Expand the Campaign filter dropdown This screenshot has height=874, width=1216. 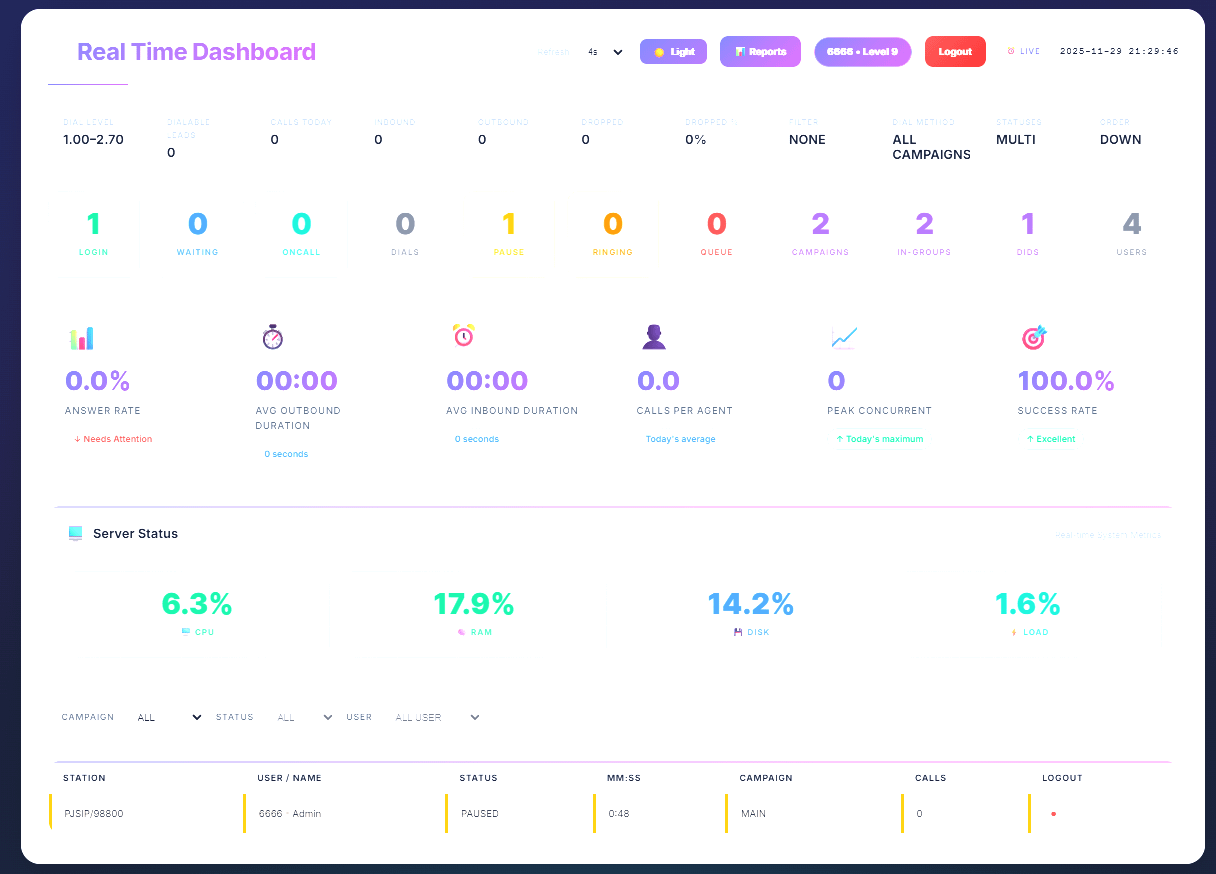tap(170, 717)
